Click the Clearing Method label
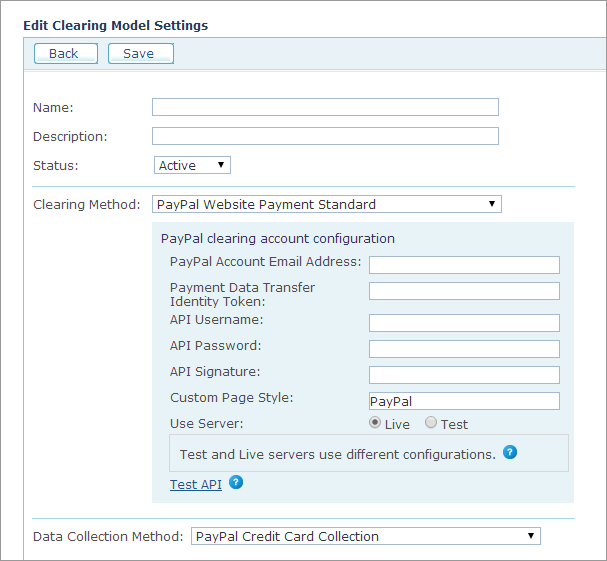This screenshot has height=561, width=607. [x=87, y=204]
